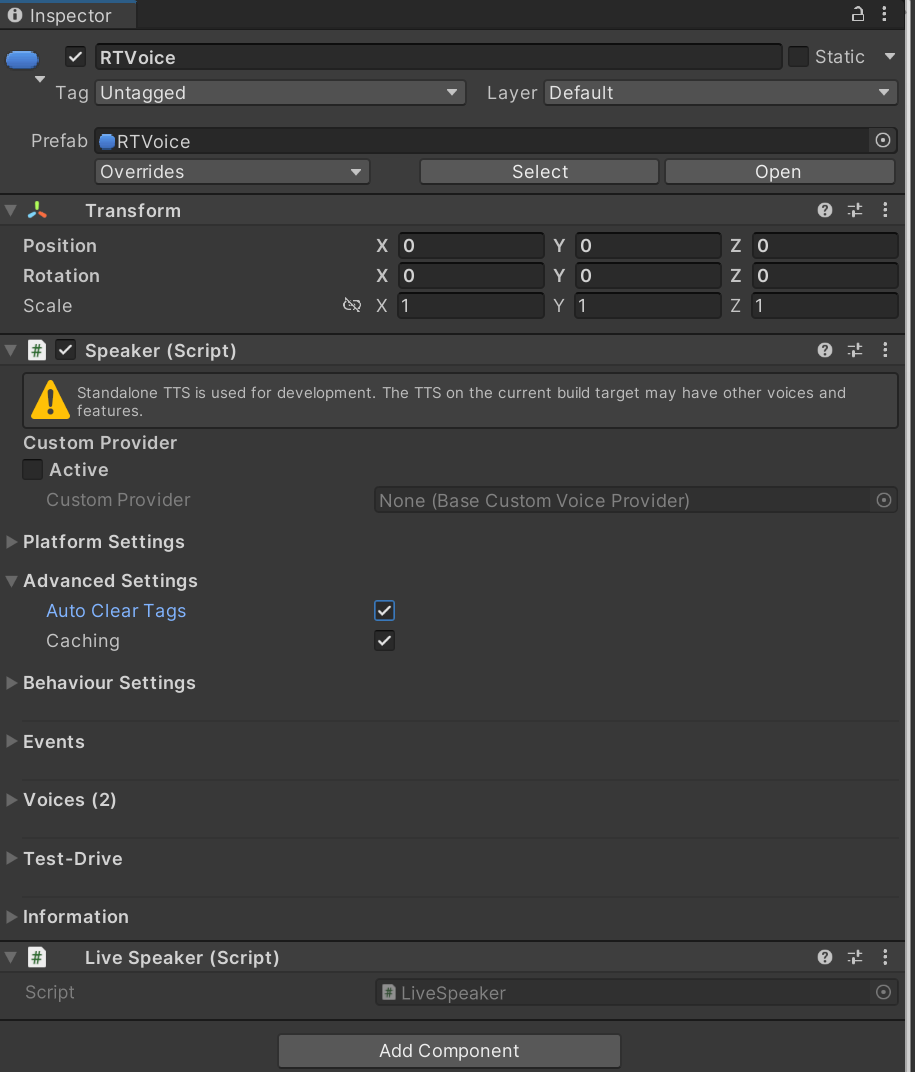
Task: Click the Add Component button
Action: [x=449, y=1051]
